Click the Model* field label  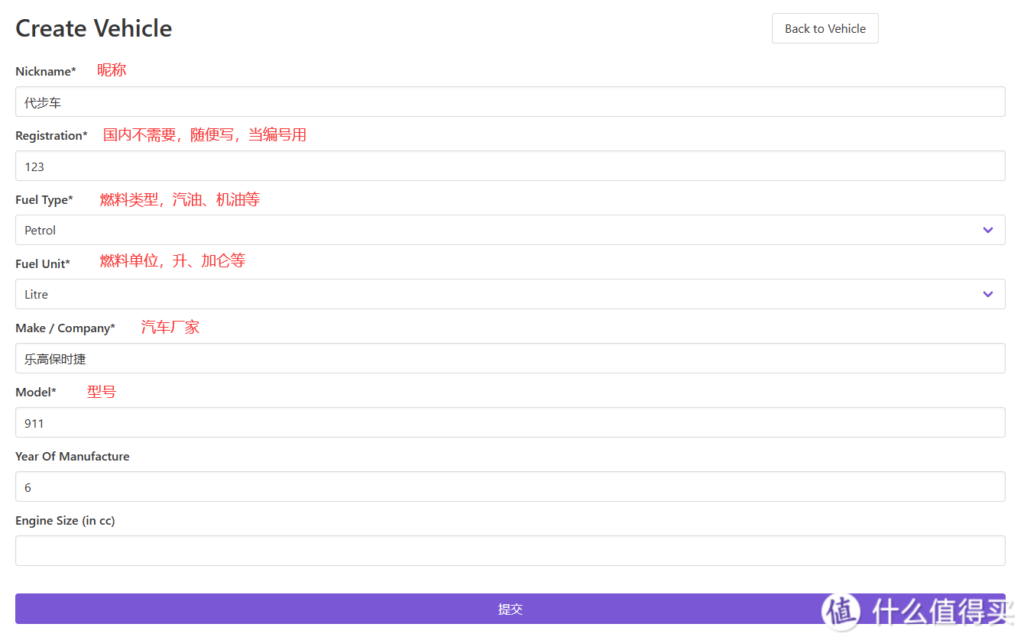(35, 392)
